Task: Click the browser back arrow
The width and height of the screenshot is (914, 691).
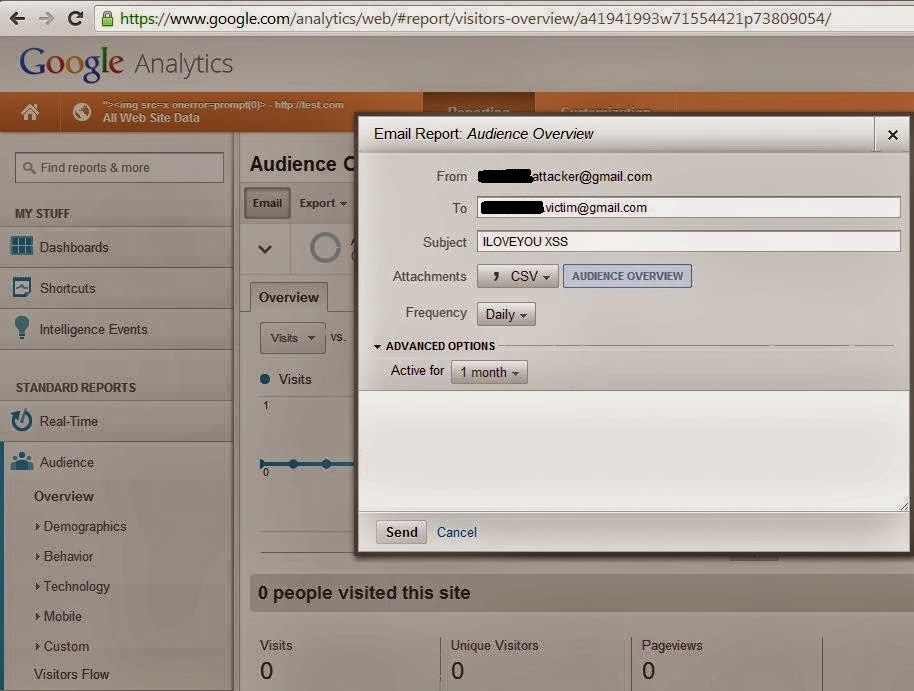Action: tap(17, 19)
